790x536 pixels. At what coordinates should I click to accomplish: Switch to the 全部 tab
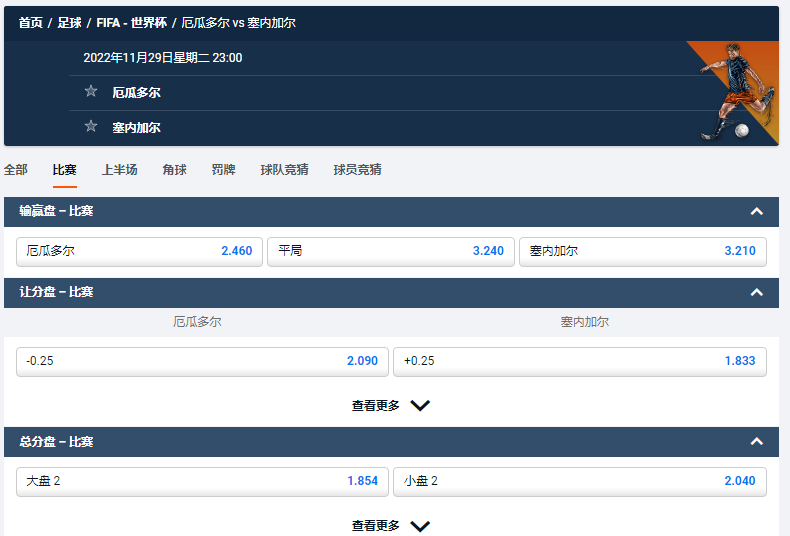16,170
